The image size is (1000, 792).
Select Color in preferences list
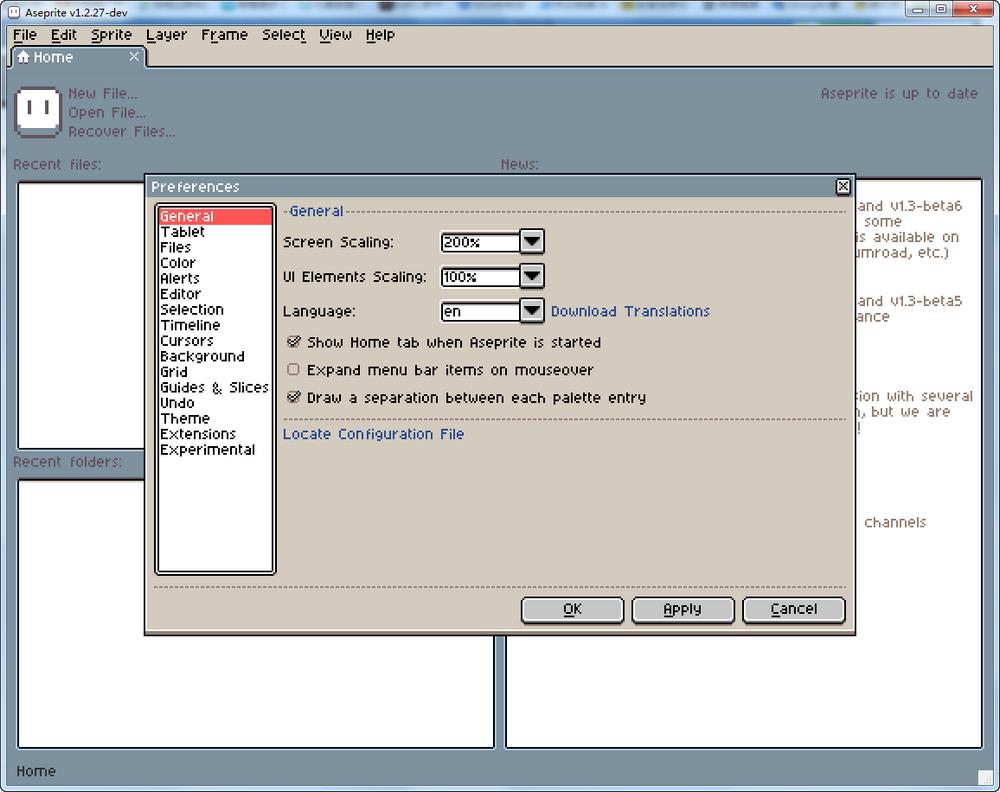pyautogui.click(x=216, y=263)
